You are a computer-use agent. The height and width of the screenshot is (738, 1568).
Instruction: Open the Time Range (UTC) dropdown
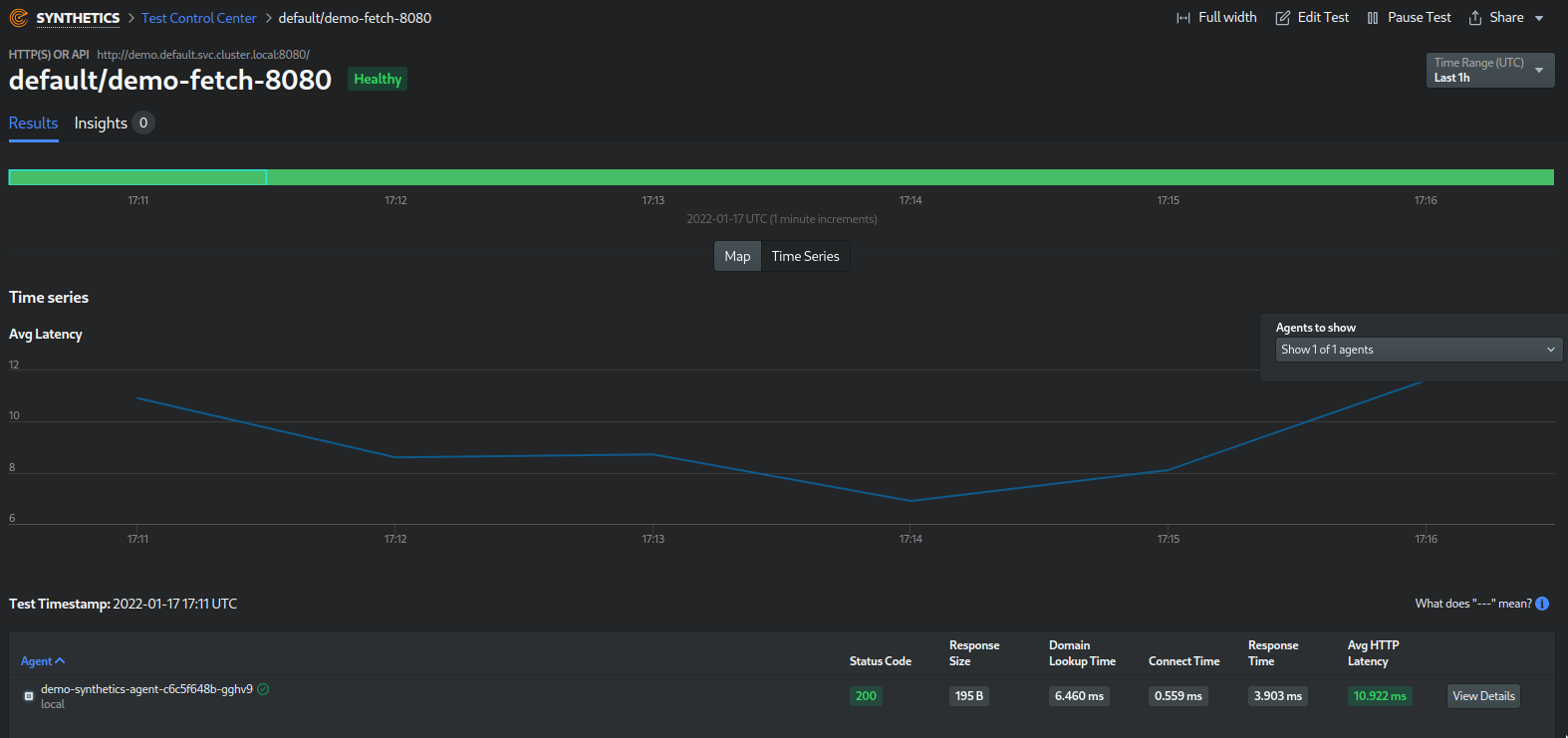[x=1490, y=70]
